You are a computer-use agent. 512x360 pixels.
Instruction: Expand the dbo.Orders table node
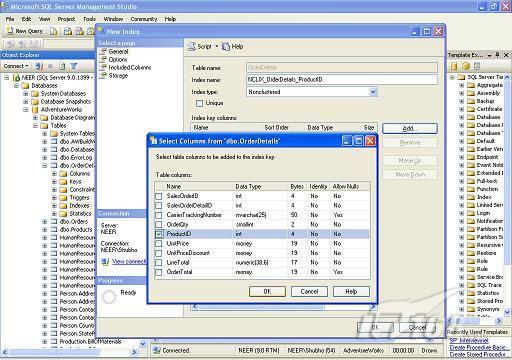click(44, 221)
